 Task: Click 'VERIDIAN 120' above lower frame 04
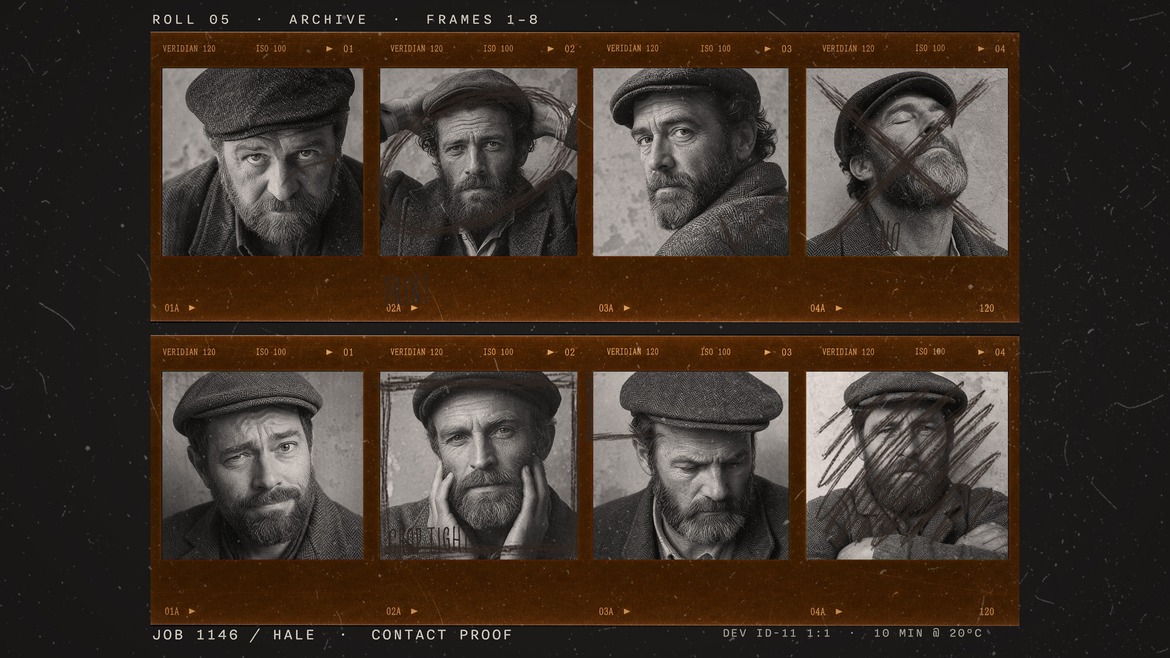tap(848, 352)
